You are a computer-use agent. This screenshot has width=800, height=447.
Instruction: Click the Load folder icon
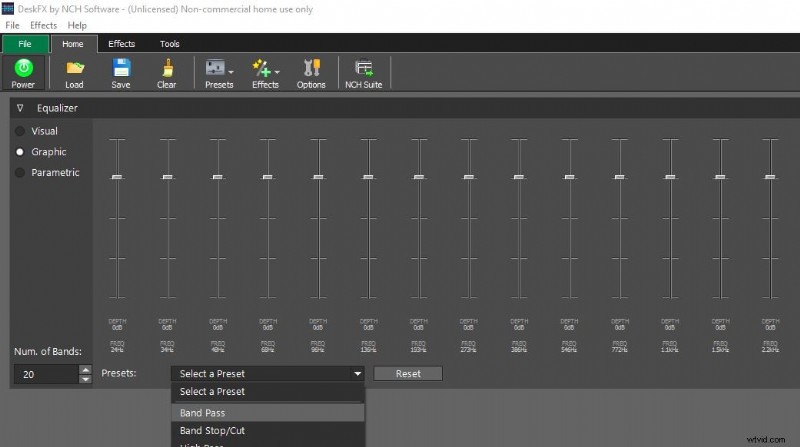74,68
